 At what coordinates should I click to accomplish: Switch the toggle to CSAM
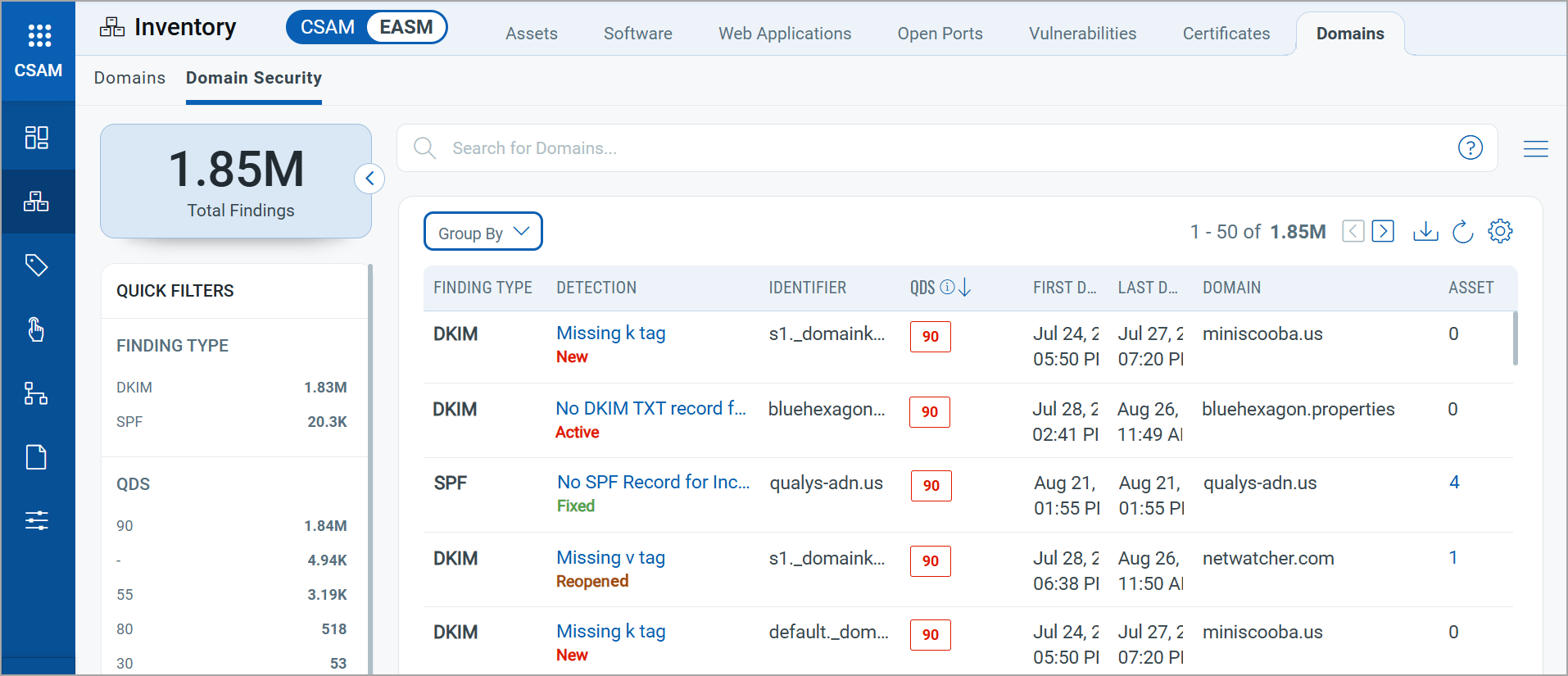pyautogui.click(x=328, y=27)
